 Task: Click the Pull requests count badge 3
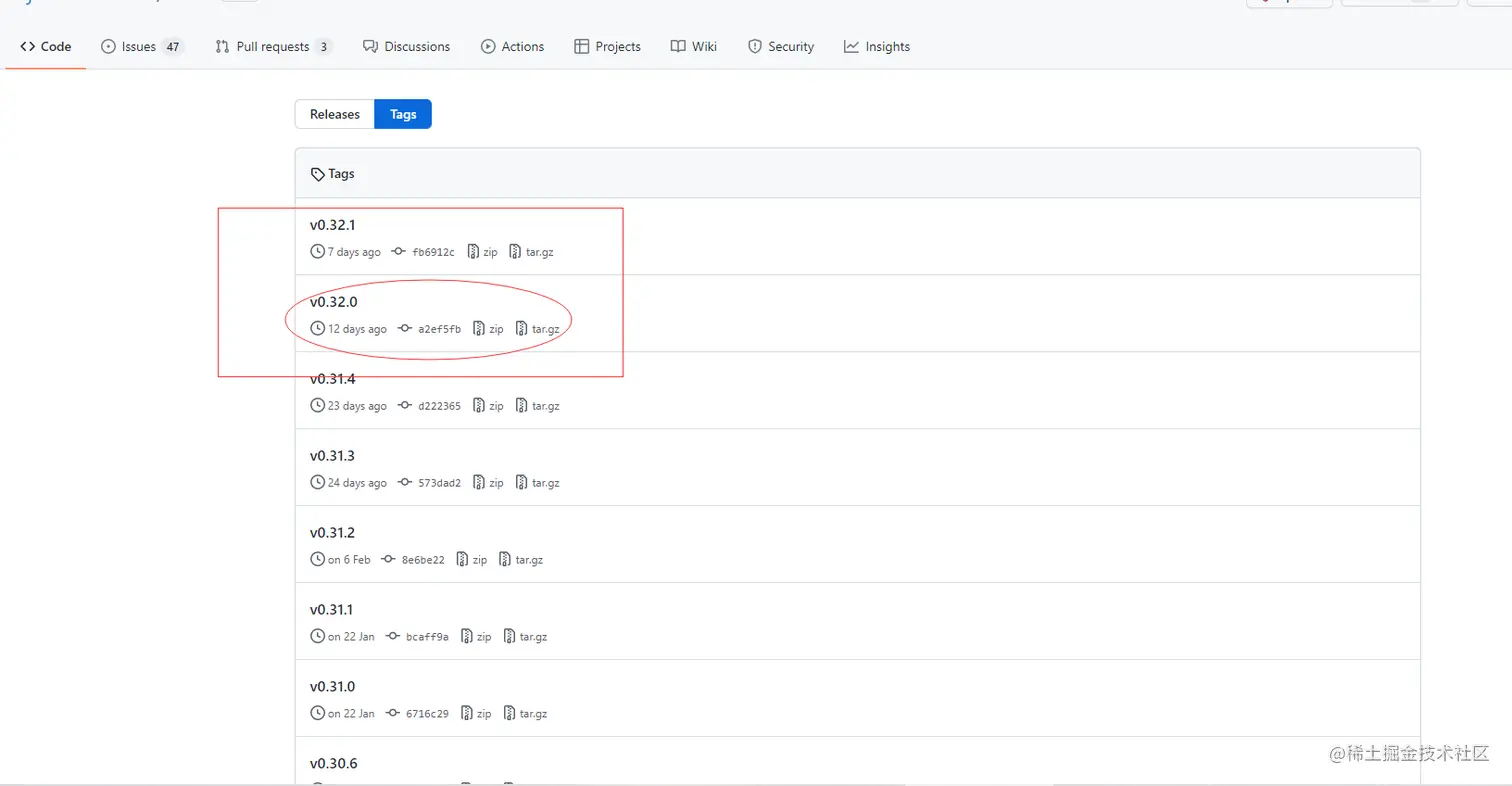point(323,46)
